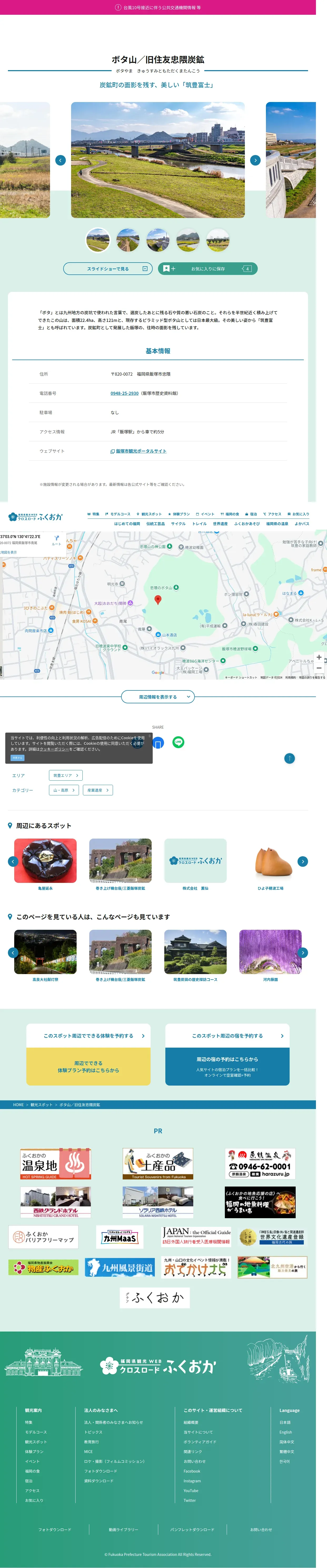Open ふくおかの温泉地 PR banner
Image resolution: width=327 pixels, height=1568 pixels.
pyautogui.click(x=55, y=1164)
